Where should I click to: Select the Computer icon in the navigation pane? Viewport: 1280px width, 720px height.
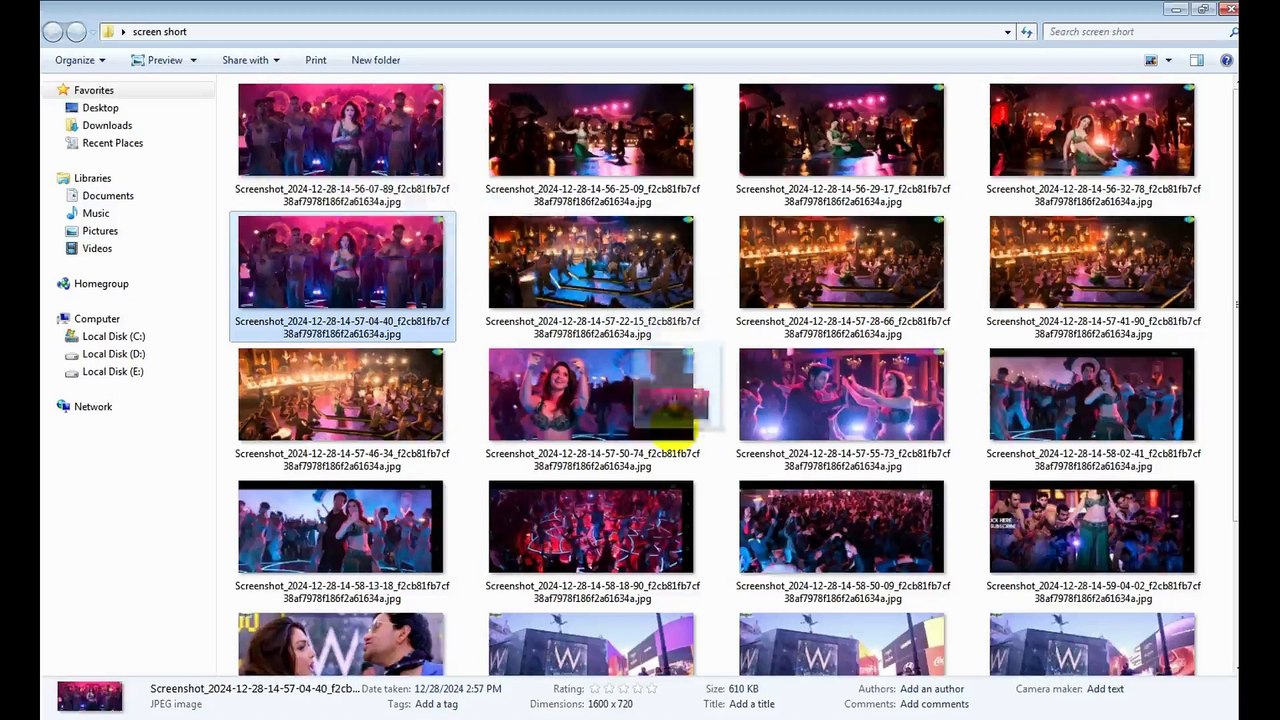pyautogui.click(x=64, y=319)
